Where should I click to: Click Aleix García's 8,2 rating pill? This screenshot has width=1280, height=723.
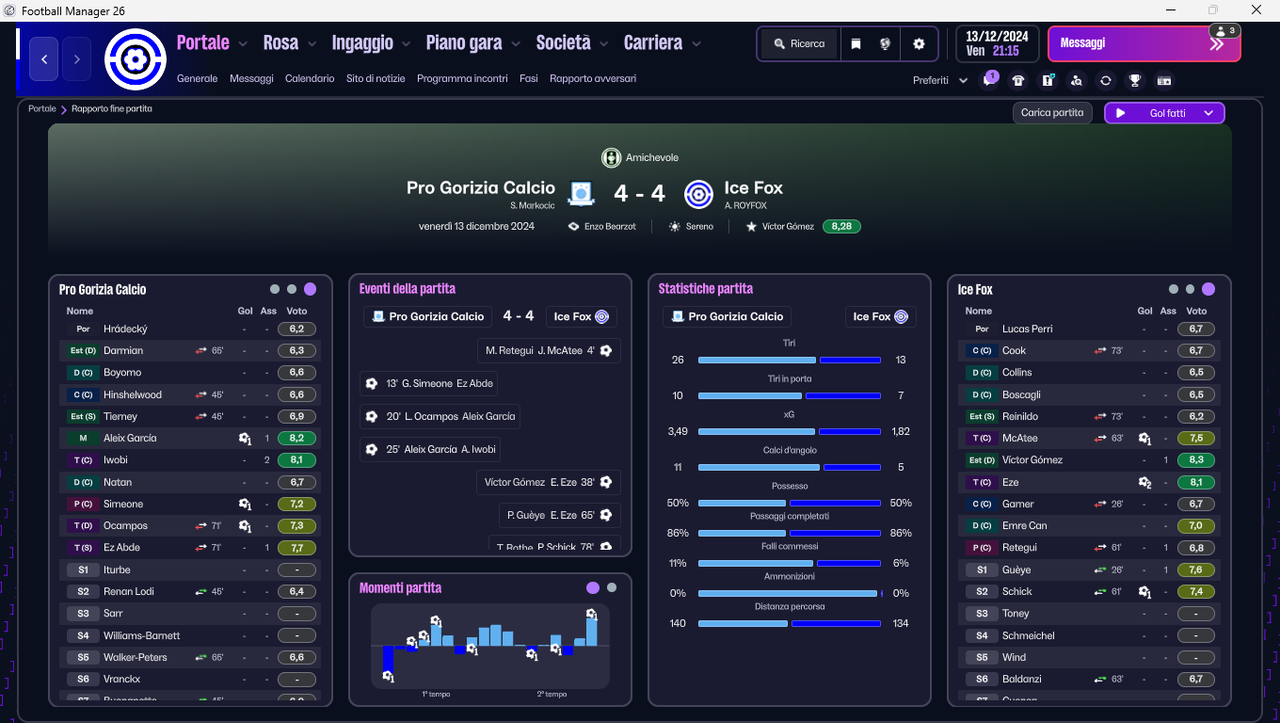(x=297, y=438)
